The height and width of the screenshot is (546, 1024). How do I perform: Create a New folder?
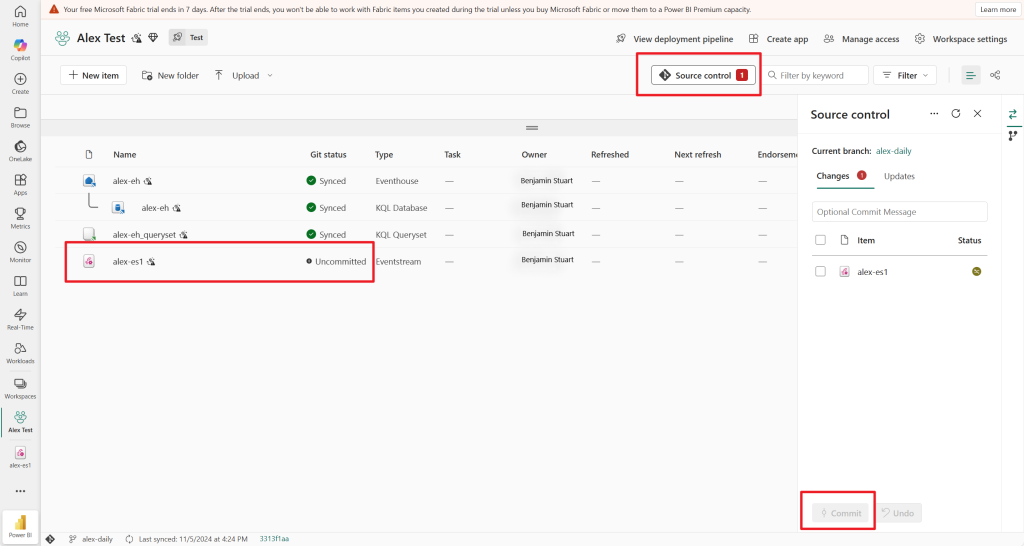[170, 76]
